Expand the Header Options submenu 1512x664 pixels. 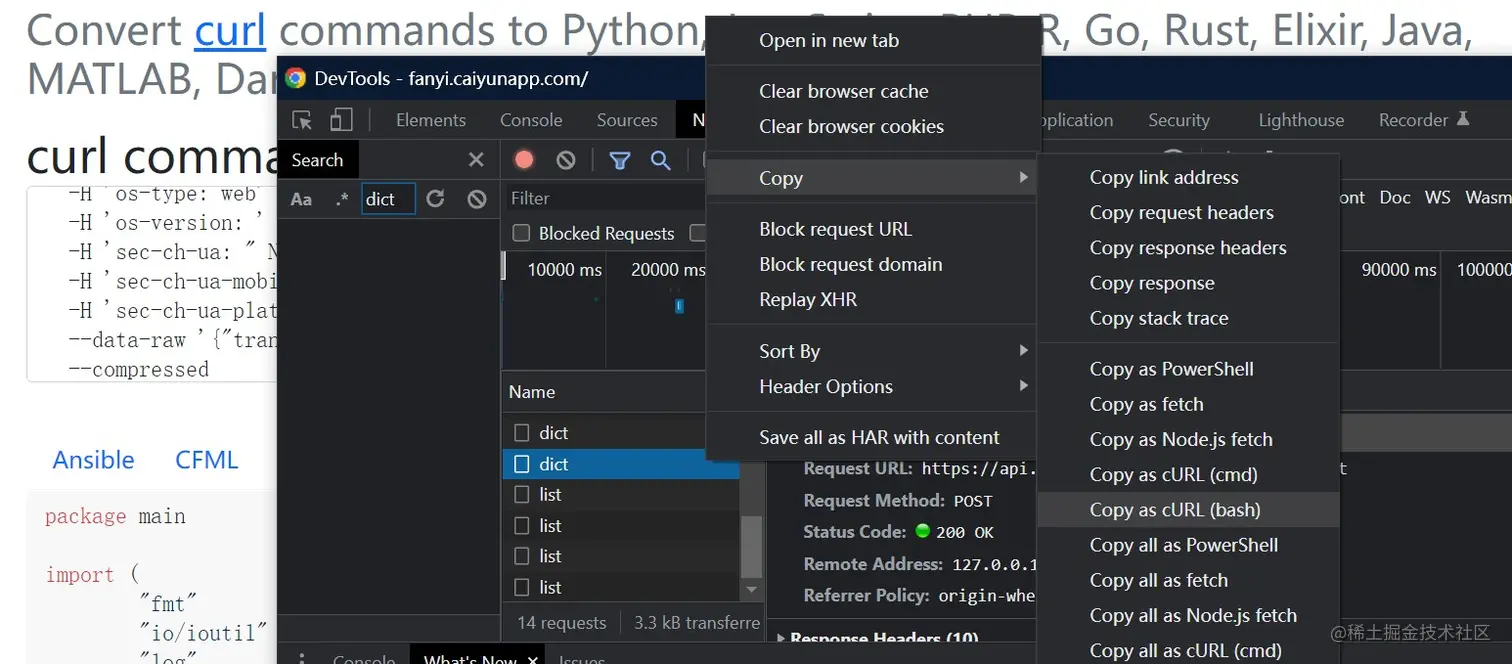873,386
